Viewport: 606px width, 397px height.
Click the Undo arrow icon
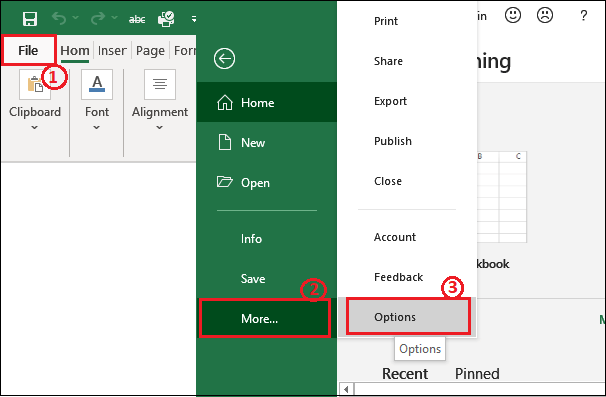point(59,18)
